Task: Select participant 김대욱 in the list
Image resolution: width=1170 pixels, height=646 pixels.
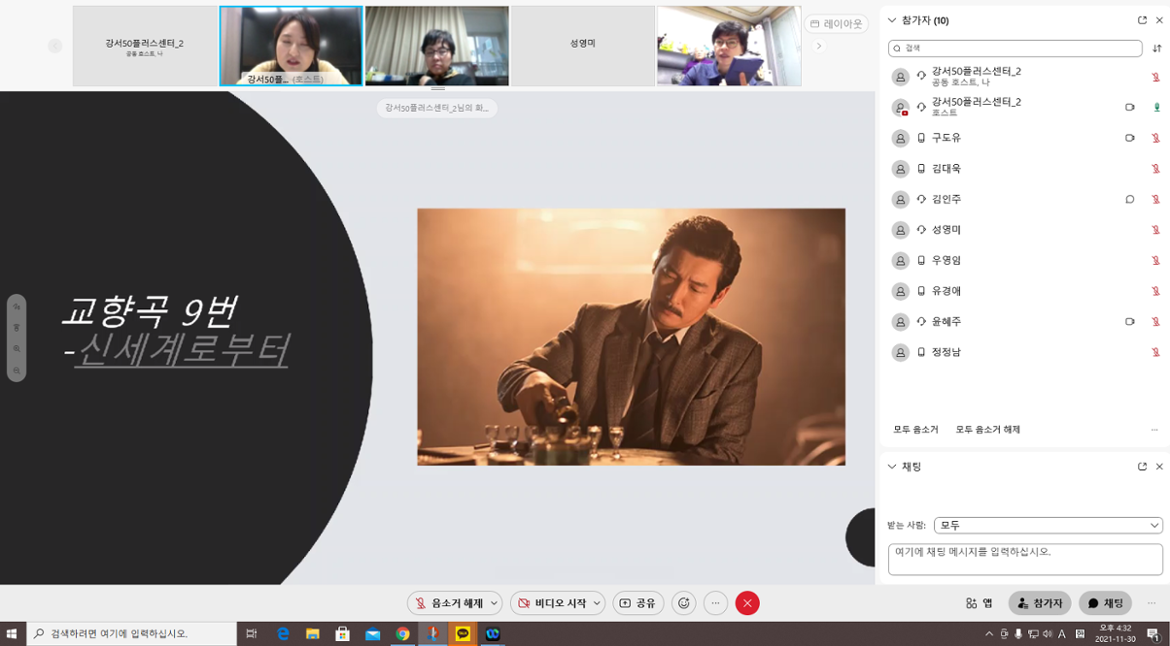Action: click(x=1022, y=169)
